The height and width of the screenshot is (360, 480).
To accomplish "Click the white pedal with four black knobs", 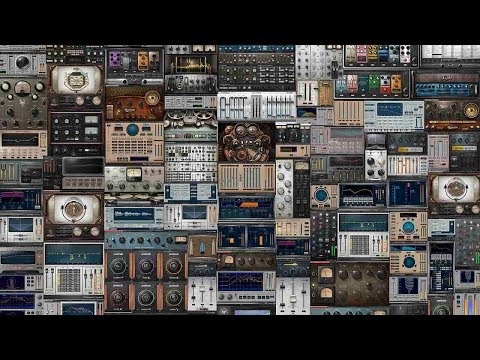I will point(405,54).
